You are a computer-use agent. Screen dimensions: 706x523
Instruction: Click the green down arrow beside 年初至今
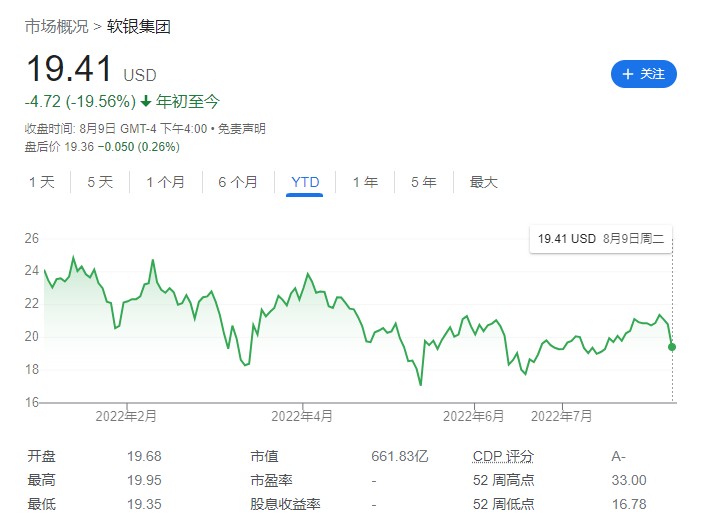[146, 101]
